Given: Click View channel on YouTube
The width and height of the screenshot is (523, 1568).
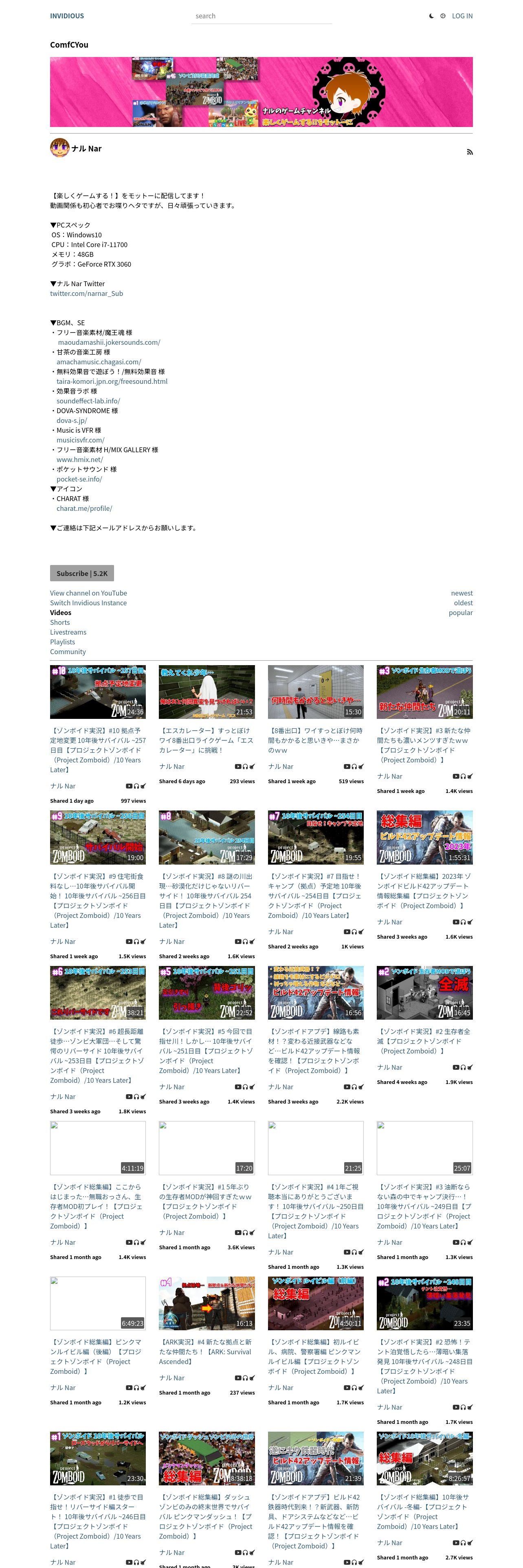Looking at the screenshot, I should point(88,593).
